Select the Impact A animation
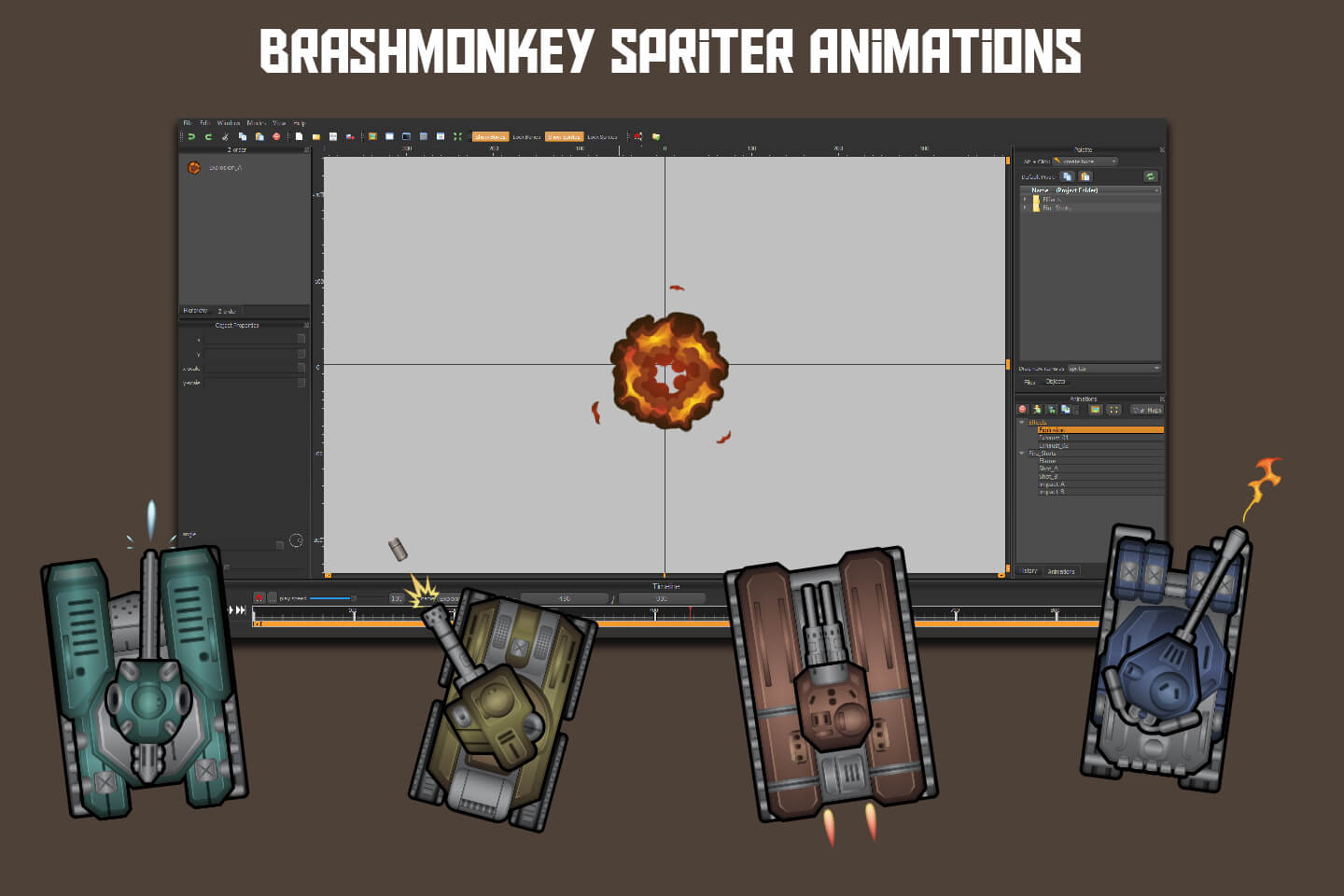 tap(1100, 484)
